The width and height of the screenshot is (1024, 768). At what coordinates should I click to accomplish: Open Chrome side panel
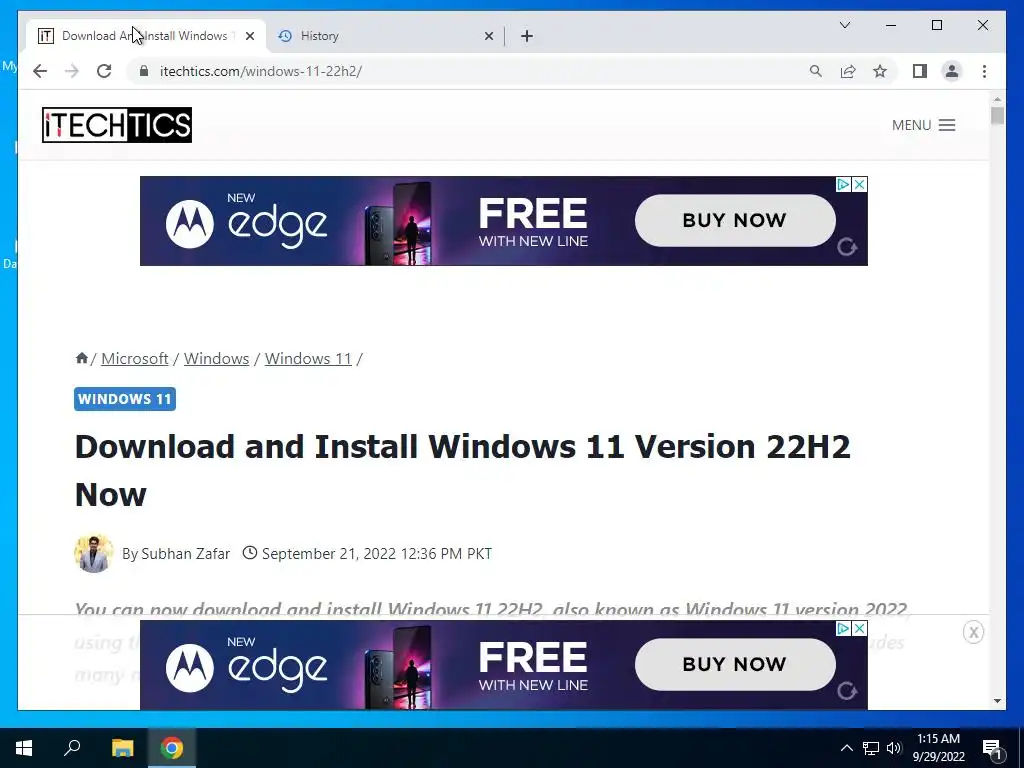pos(920,71)
